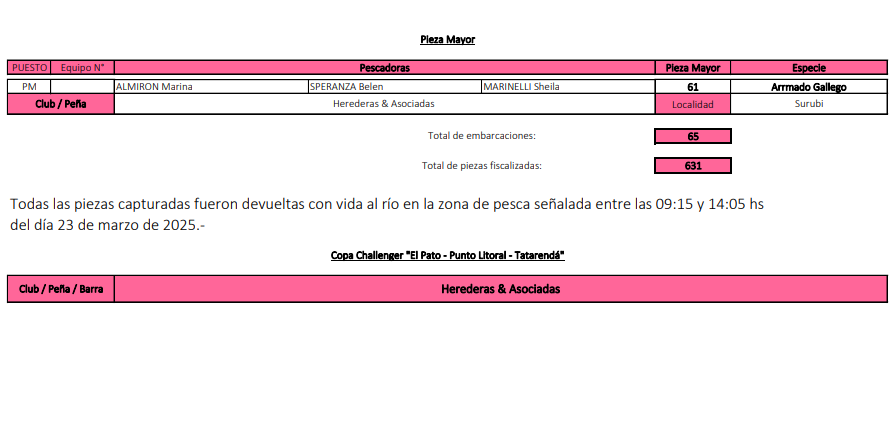894x428 pixels.
Task: Click the pieces total cell showing 631
Action: (x=693, y=166)
